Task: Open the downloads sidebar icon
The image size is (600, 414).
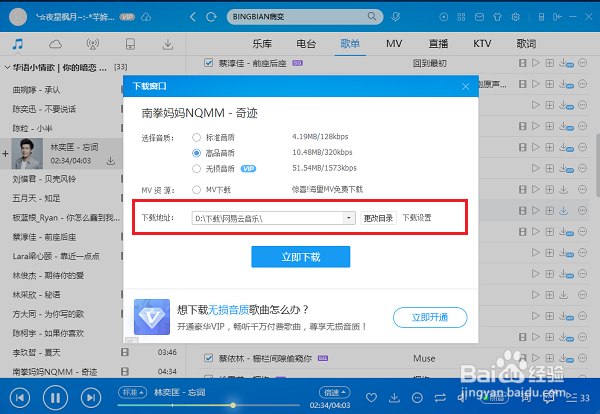Action: point(168,44)
